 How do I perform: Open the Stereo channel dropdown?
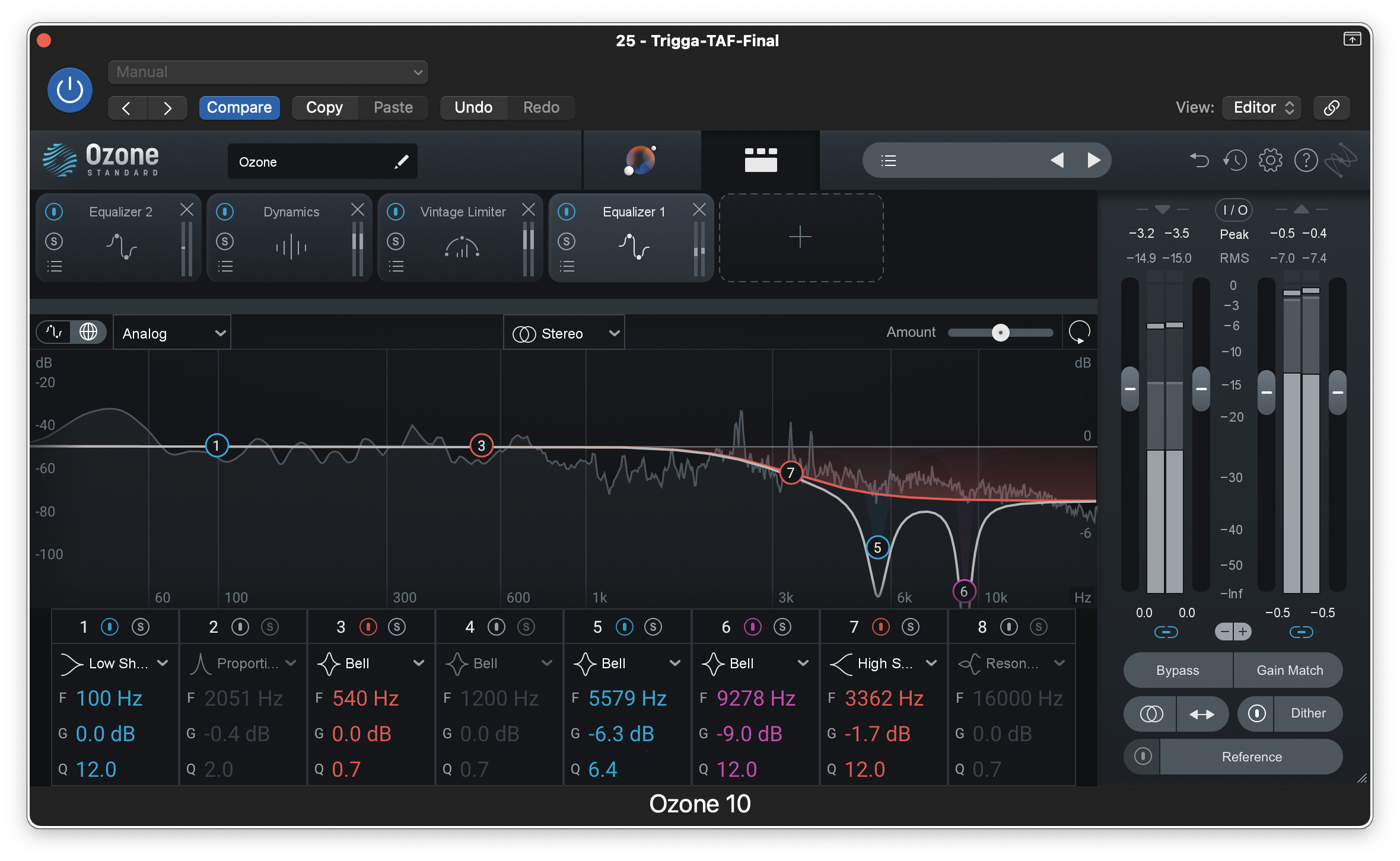[564, 333]
